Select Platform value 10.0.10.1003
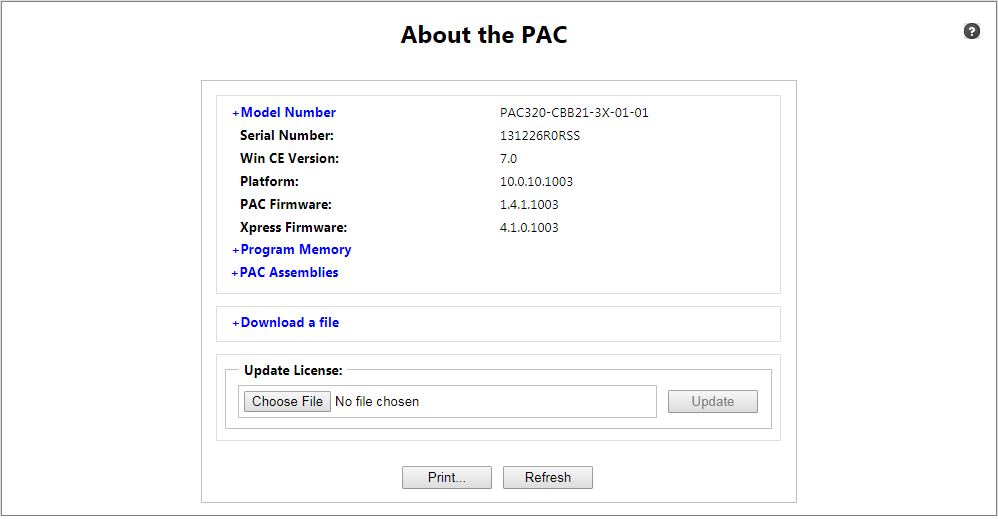998x519 pixels. tap(536, 181)
